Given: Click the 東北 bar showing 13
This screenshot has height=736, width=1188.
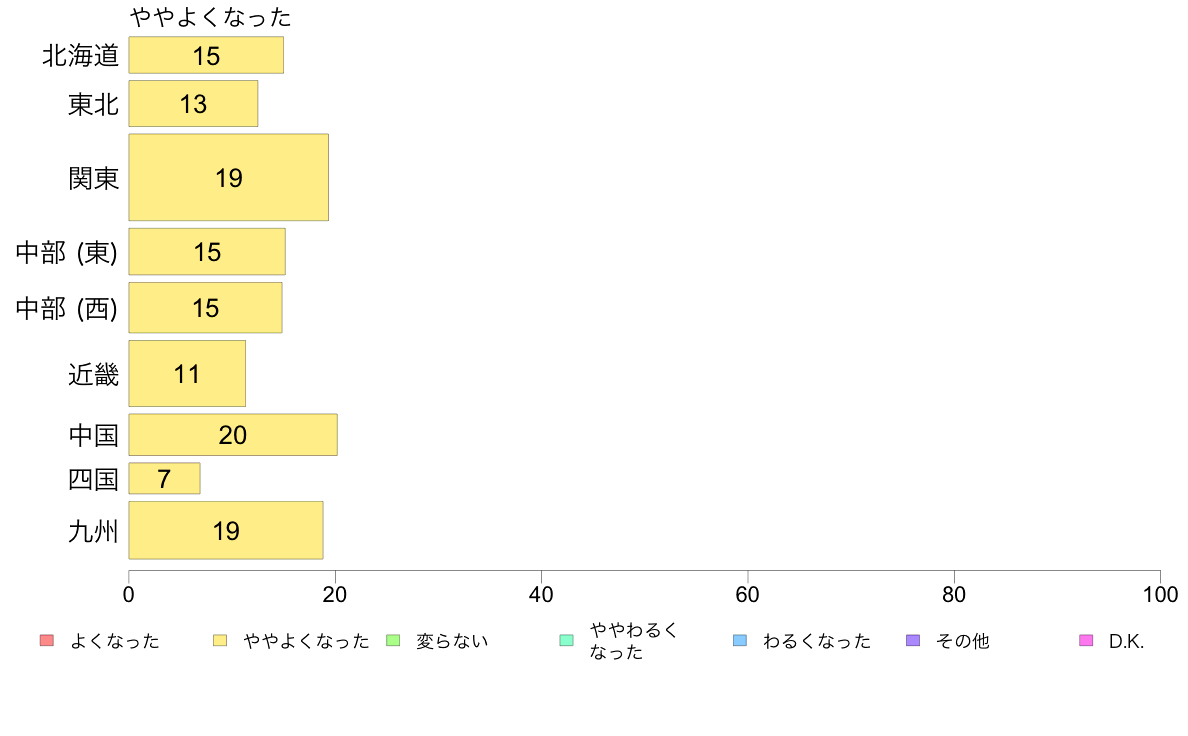Looking at the screenshot, I should click(193, 104).
